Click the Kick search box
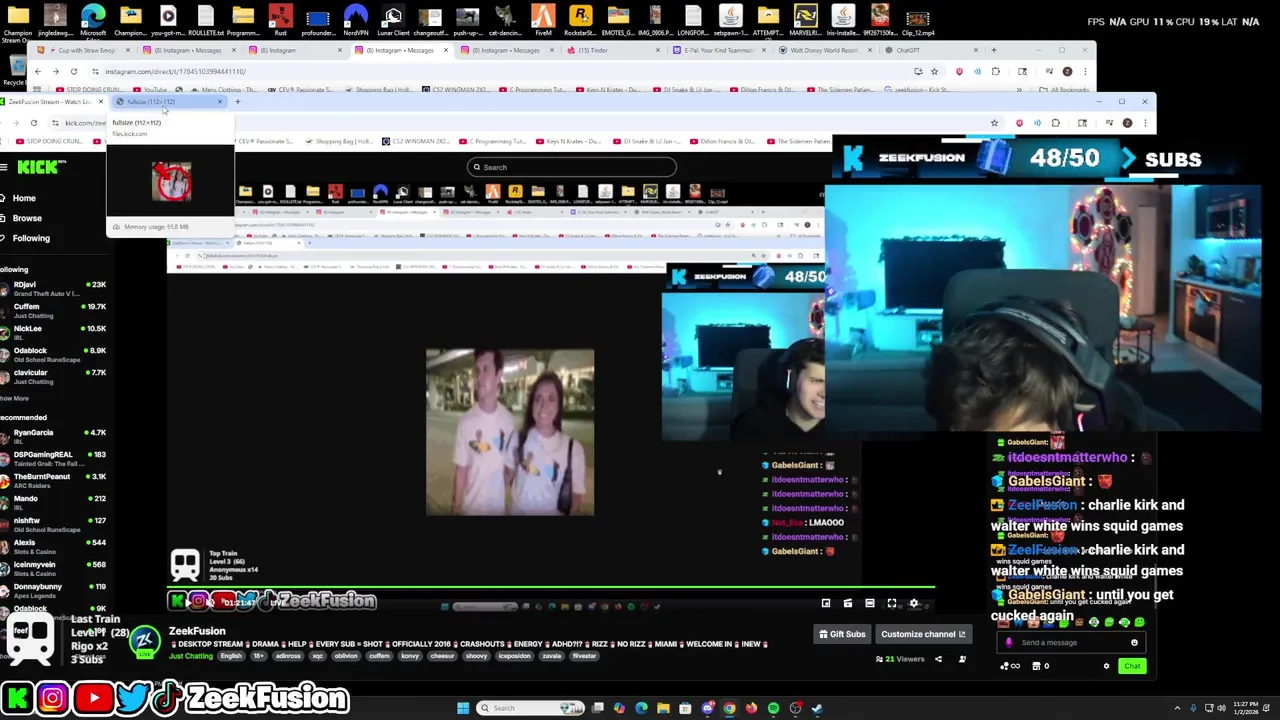Image resolution: width=1280 pixels, height=720 pixels. (x=571, y=167)
